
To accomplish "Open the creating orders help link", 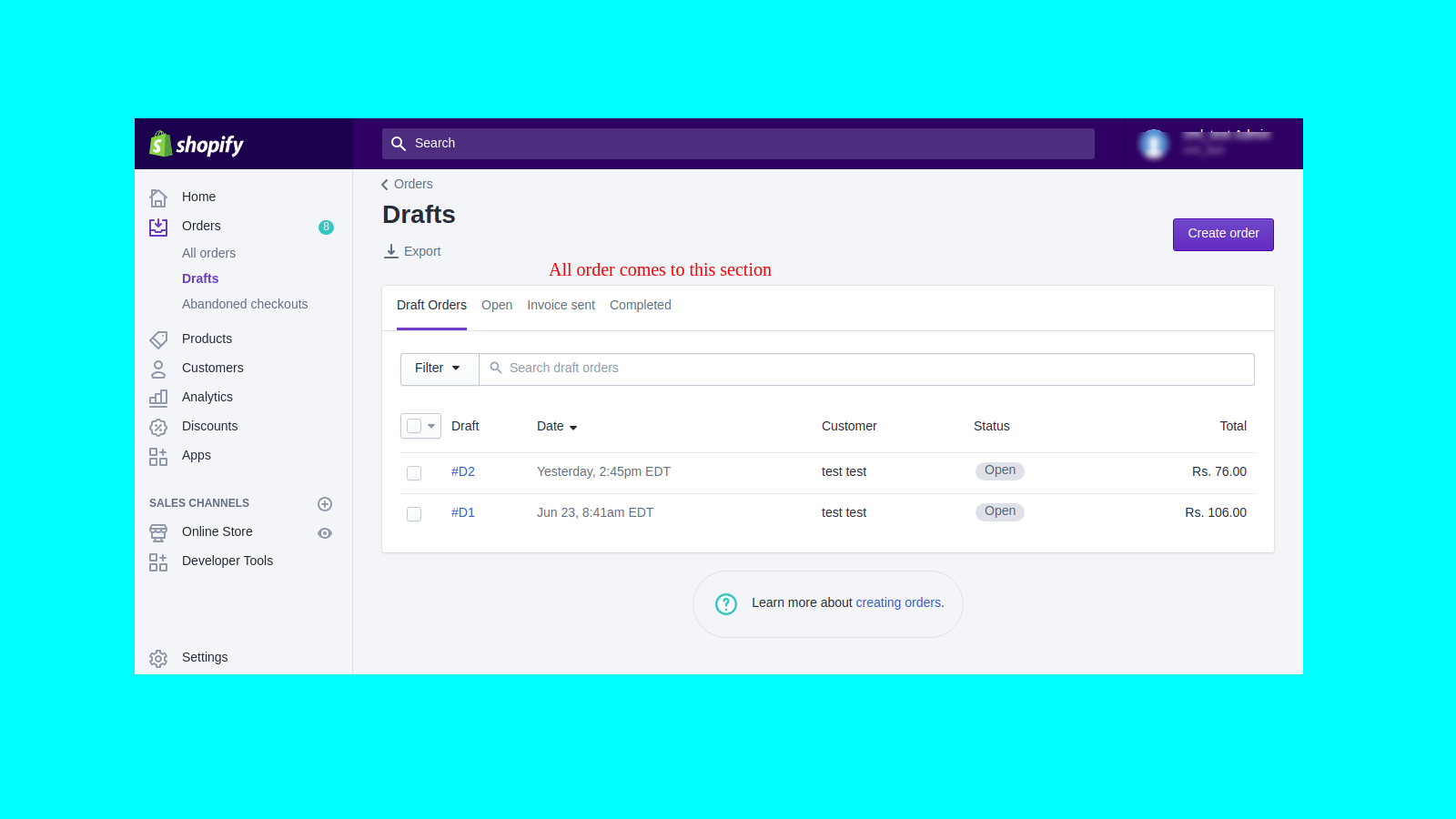I will 898,602.
